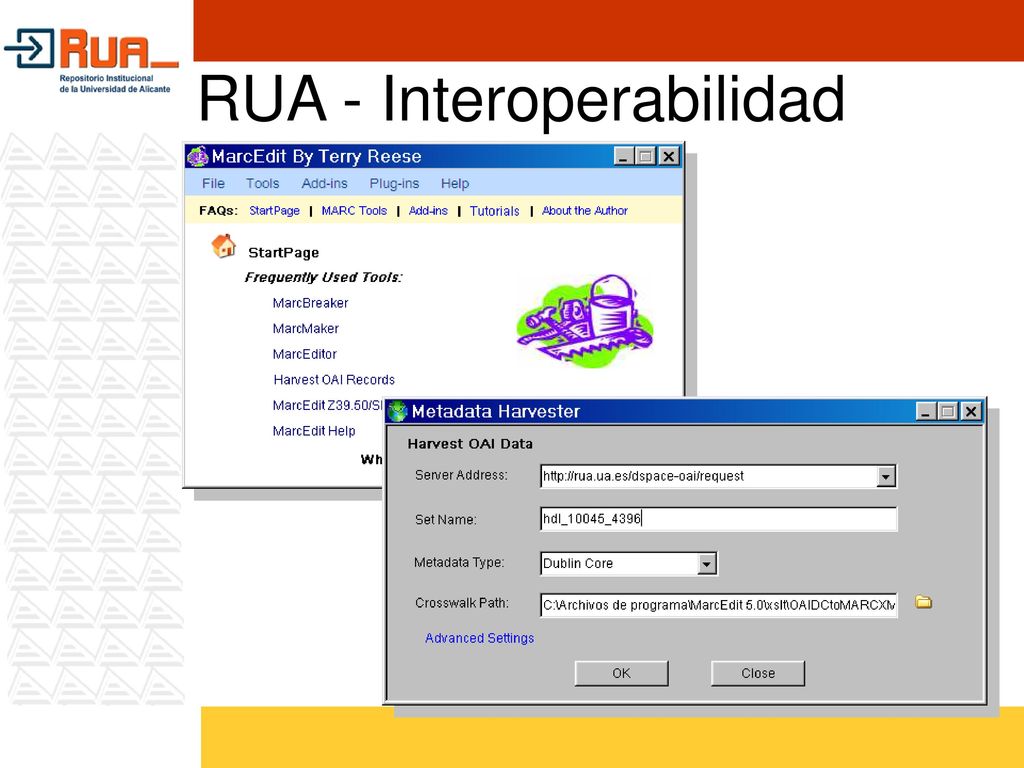Open the Metadata Type dropdown arrow
Screen dimensions: 1024x768
(707, 564)
